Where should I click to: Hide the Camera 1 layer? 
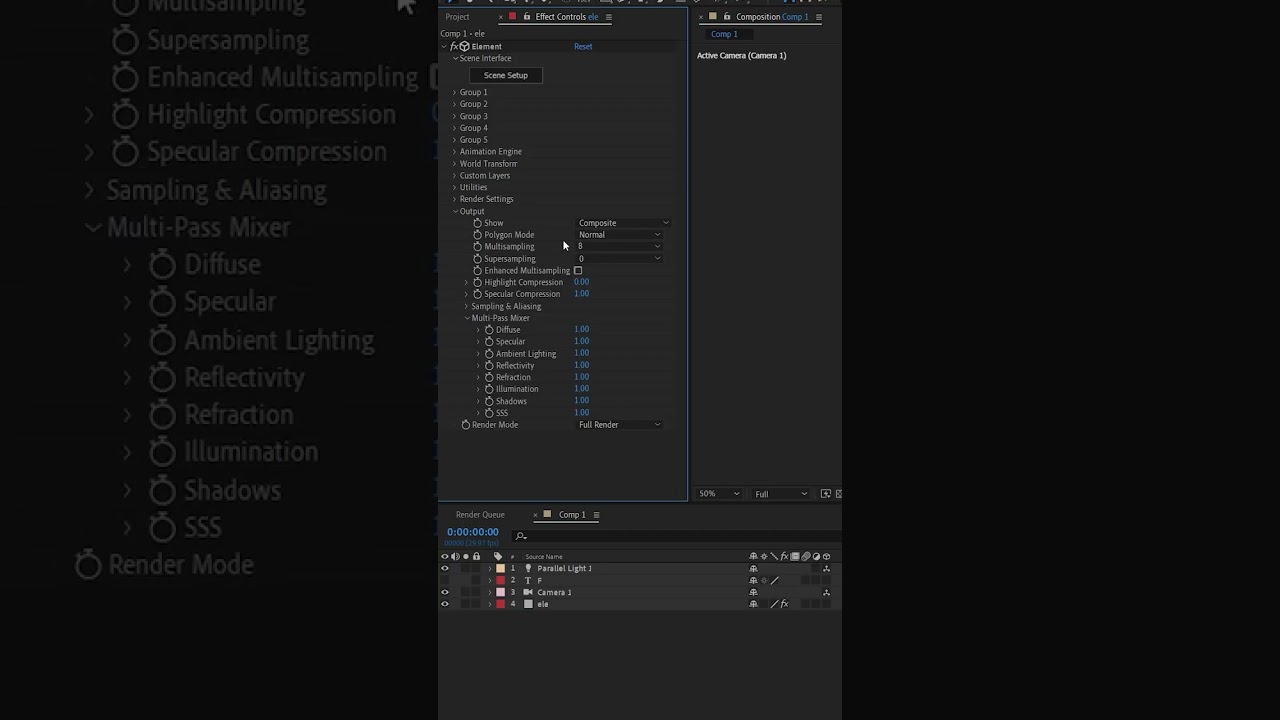445,592
